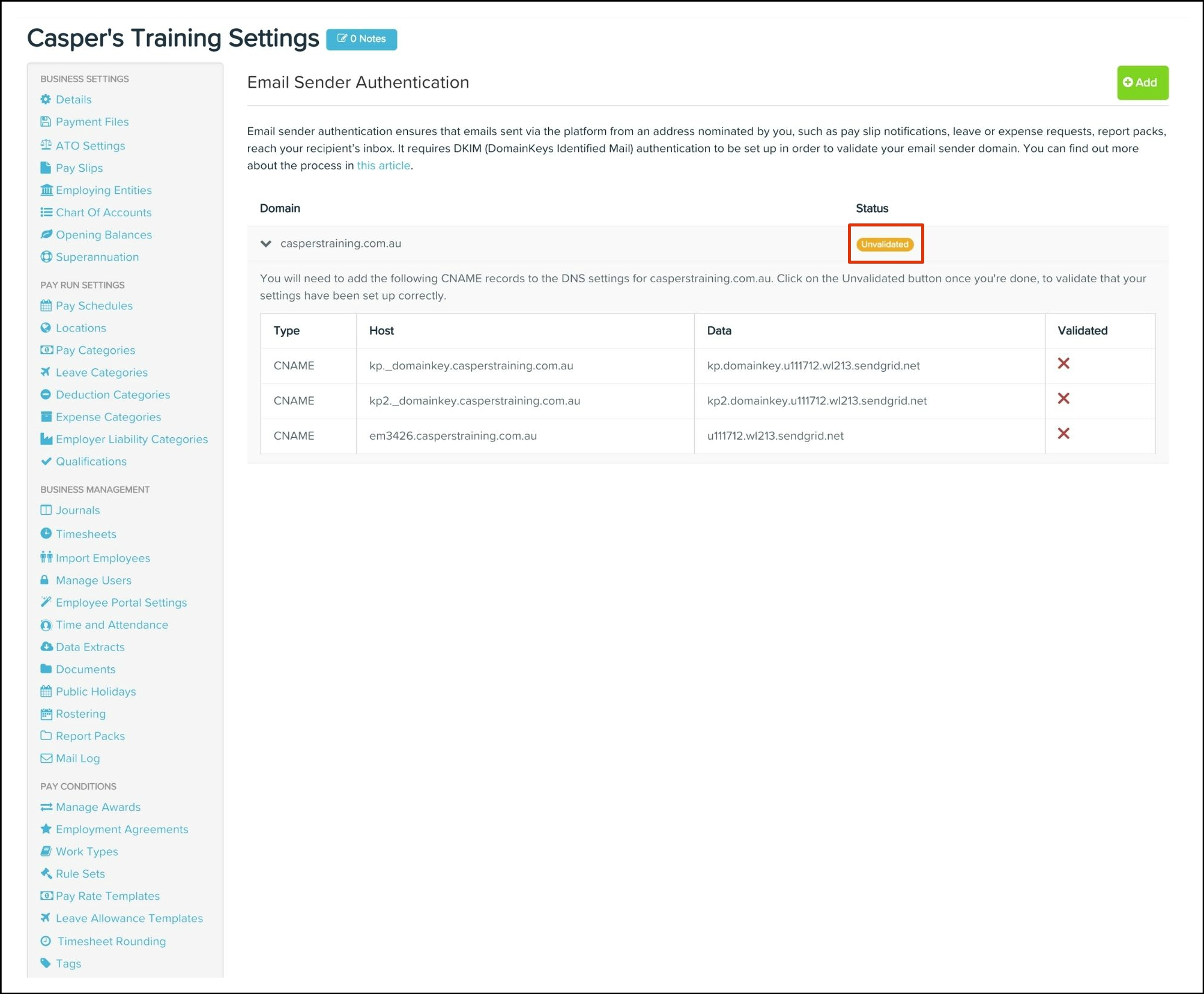Click the Superannuation lifebuoy icon
1204x994 pixels.
pyautogui.click(x=46, y=257)
